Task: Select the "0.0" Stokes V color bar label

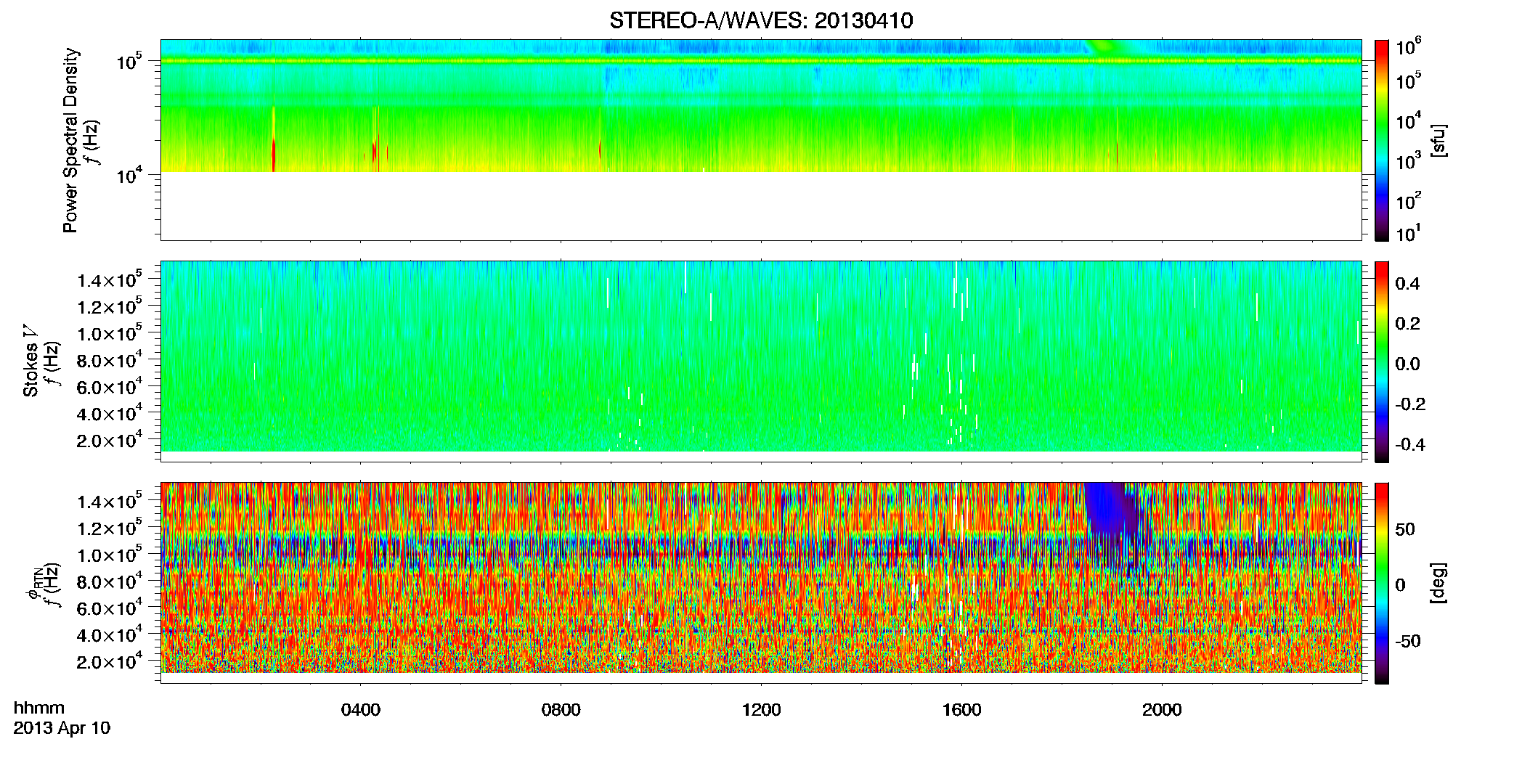Action: pyautogui.click(x=1407, y=364)
